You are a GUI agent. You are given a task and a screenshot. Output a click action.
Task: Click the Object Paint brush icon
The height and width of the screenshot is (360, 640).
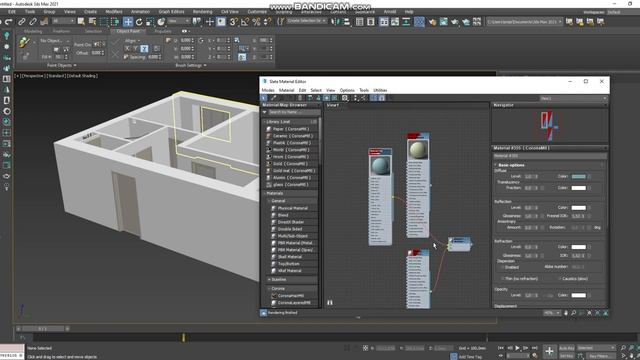click(x=24, y=42)
